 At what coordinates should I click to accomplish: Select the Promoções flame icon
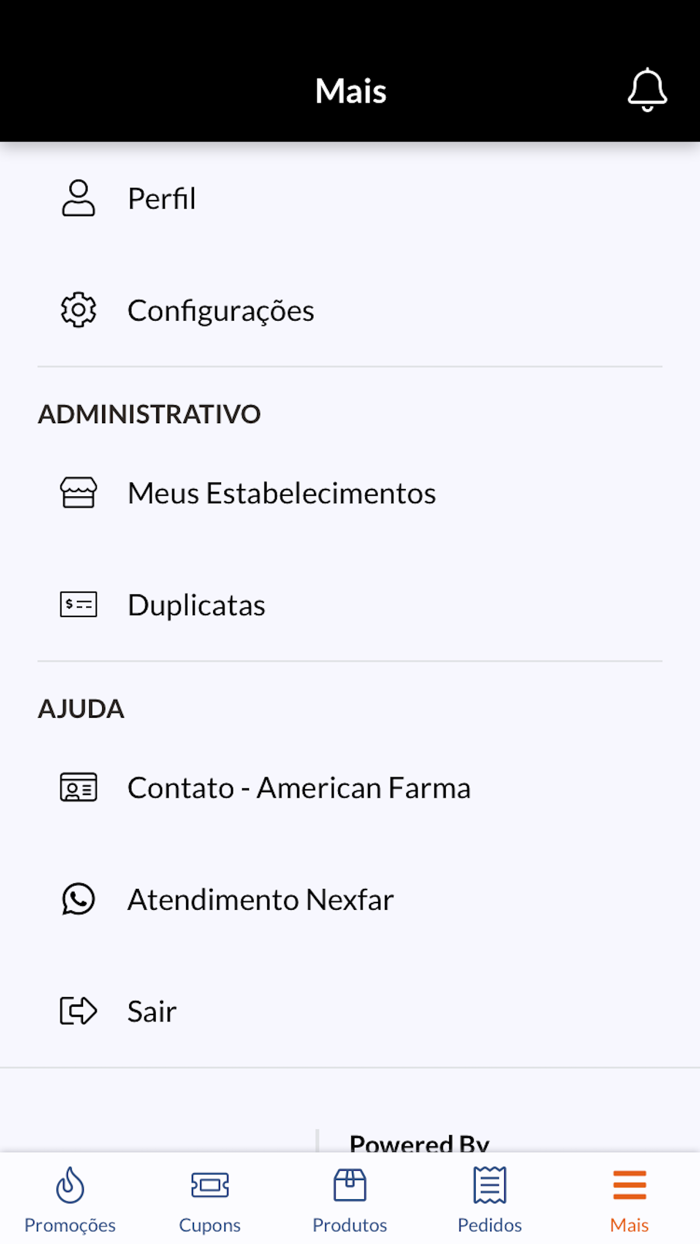tap(69, 1185)
